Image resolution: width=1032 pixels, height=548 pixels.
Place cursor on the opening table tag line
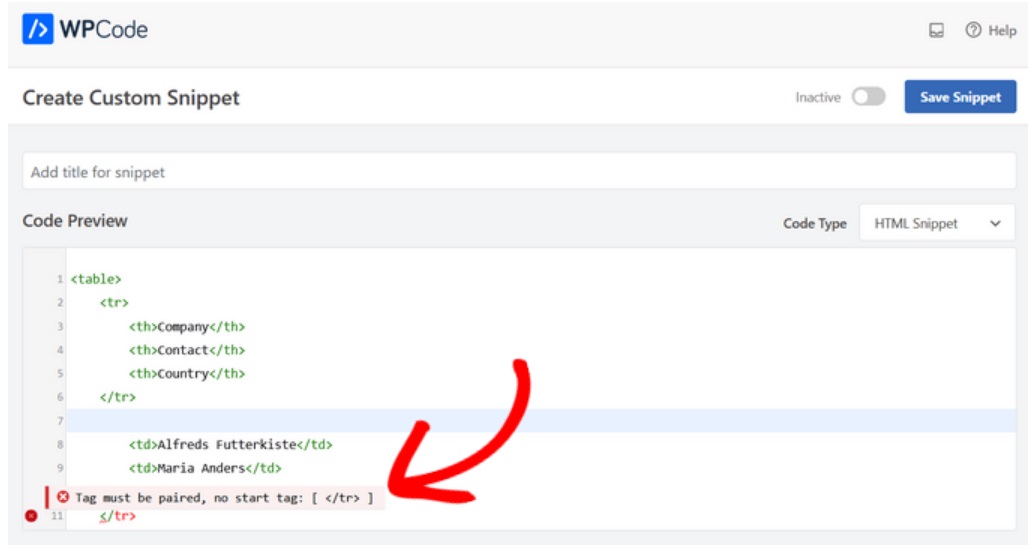coord(95,279)
